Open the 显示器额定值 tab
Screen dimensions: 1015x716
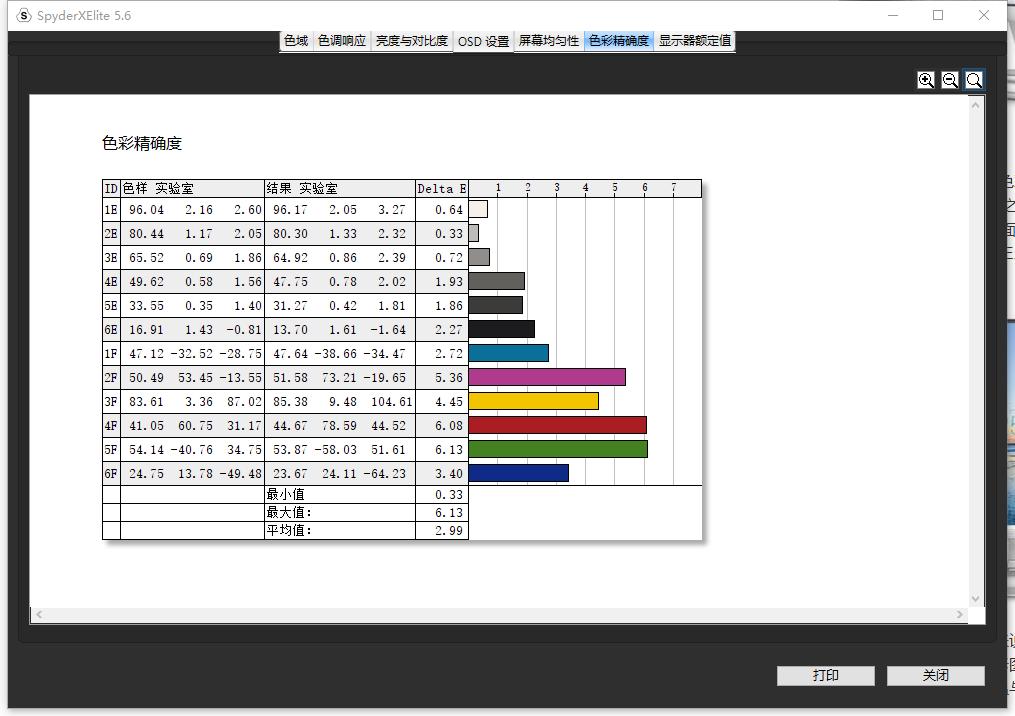pyautogui.click(x=695, y=41)
